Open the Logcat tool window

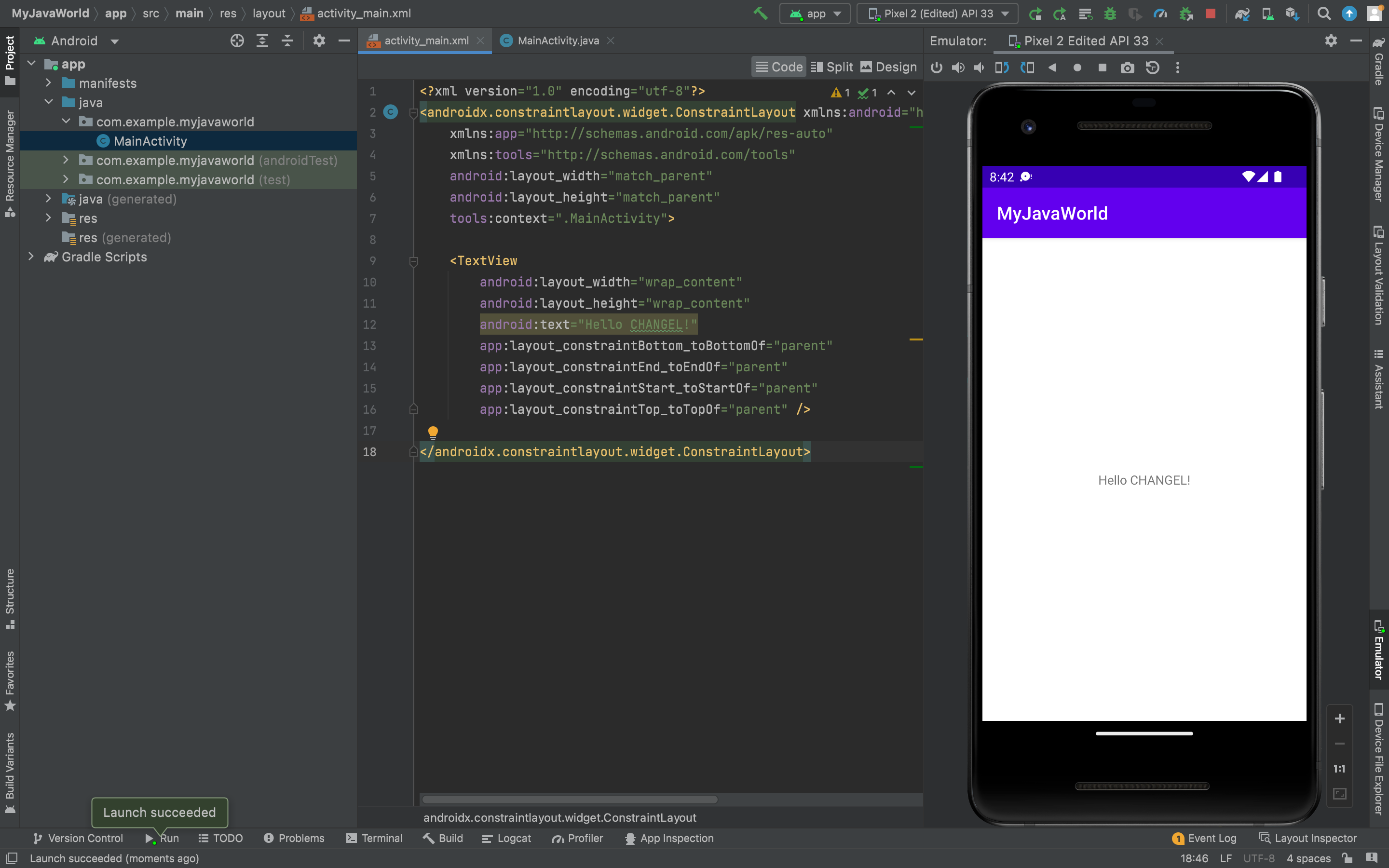[507, 838]
